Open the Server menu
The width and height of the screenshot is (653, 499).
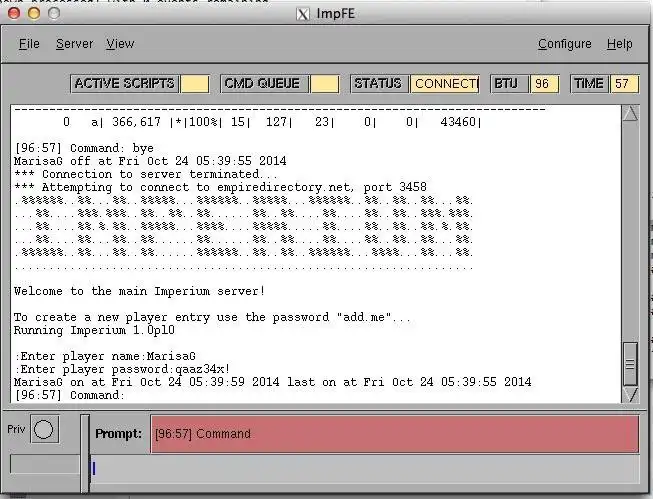(x=75, y=44)
